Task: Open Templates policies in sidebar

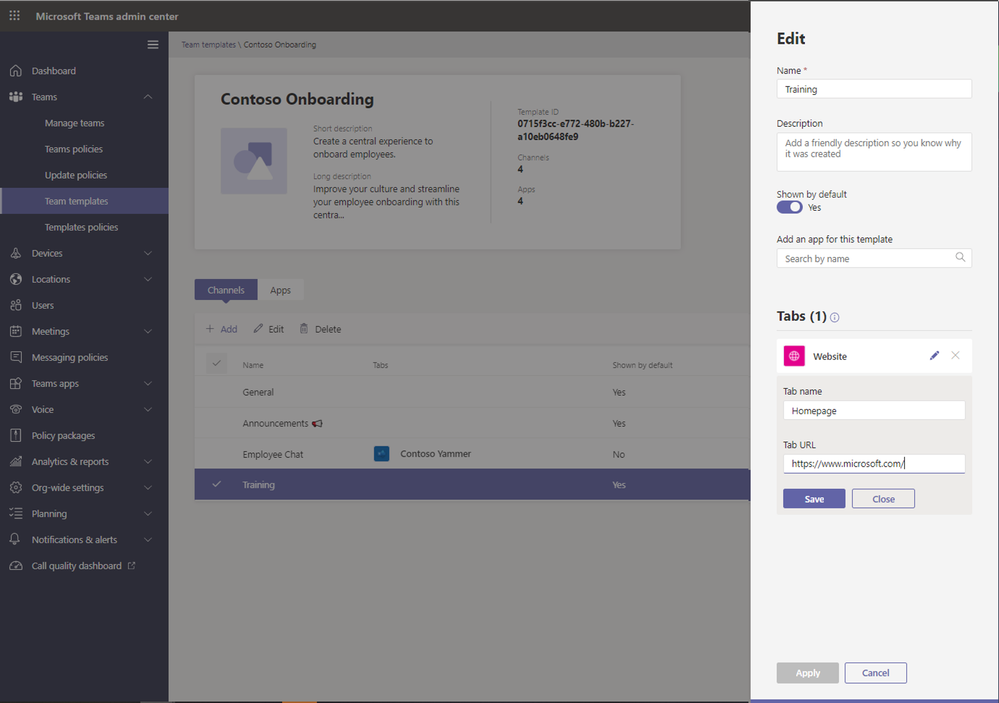Action: [x=81, y=227]
